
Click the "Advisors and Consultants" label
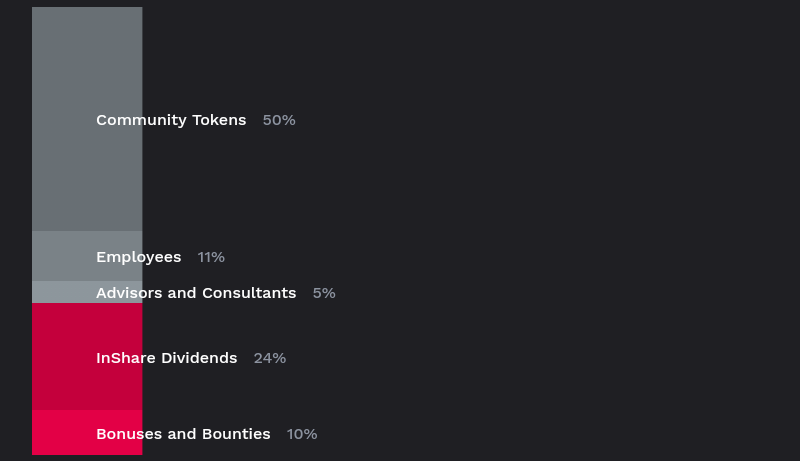point(196,293)
